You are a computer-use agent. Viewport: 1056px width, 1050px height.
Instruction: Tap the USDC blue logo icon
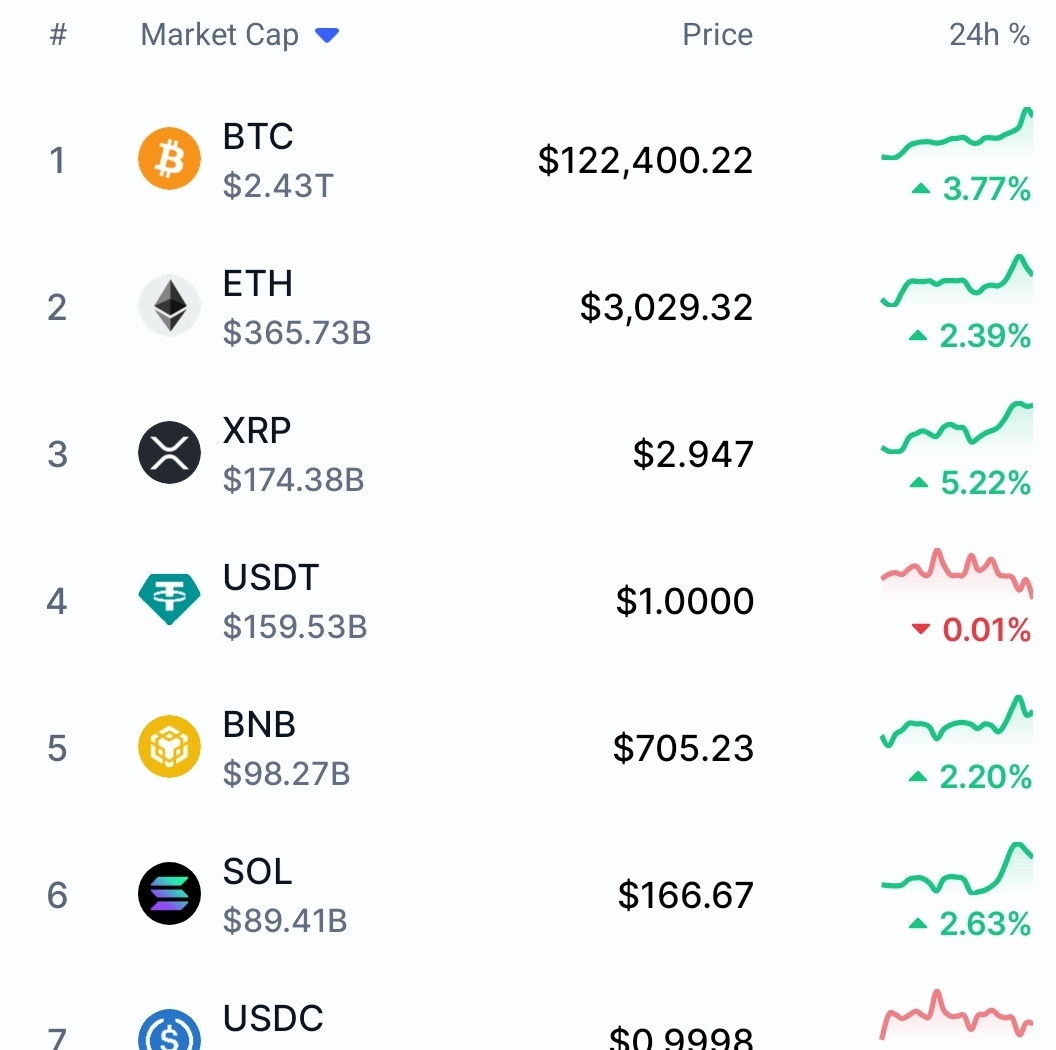(x=169, y=1030)
